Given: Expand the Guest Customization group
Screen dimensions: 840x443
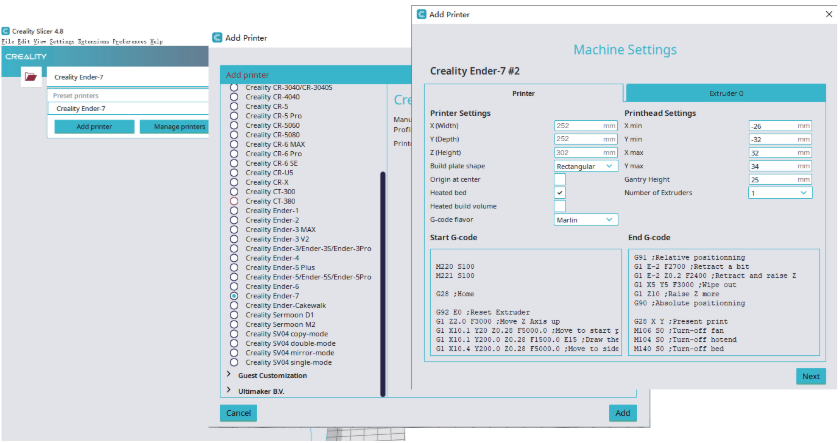Looking at the screenshot, I should point(229,374).
